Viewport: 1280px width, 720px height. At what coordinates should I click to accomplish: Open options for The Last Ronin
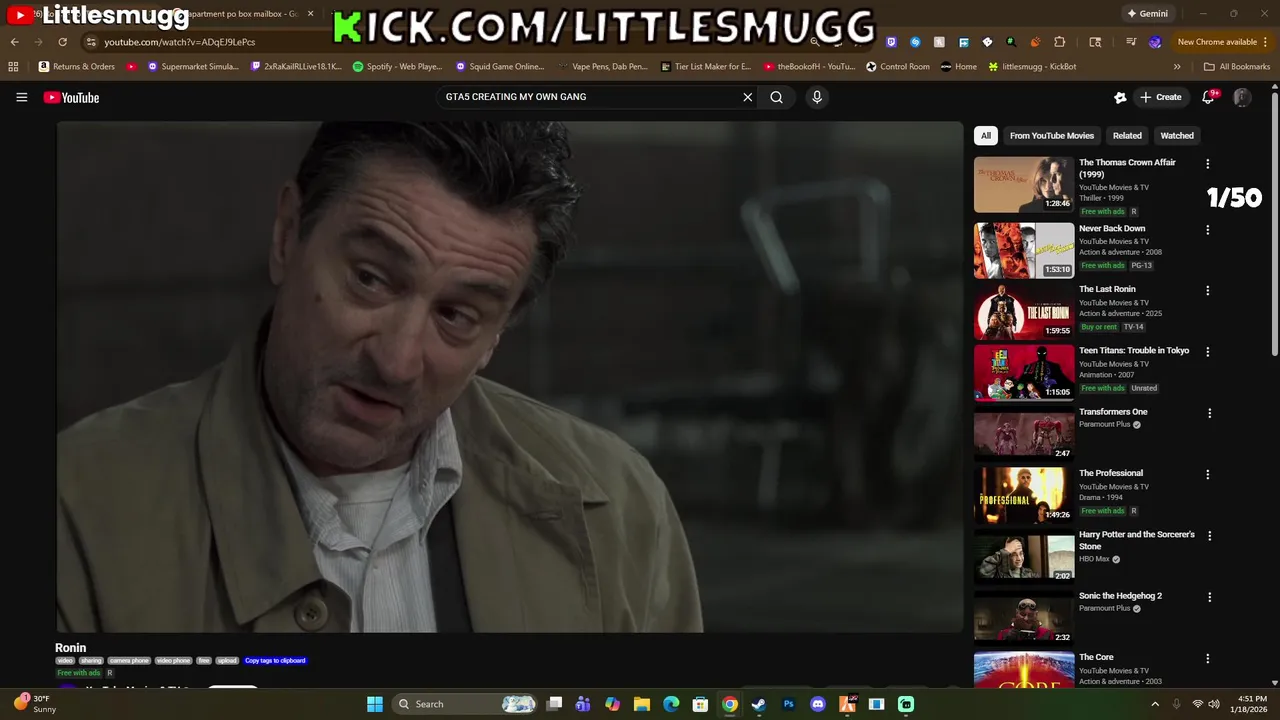pyautogui.click(x=1207, y=291)
